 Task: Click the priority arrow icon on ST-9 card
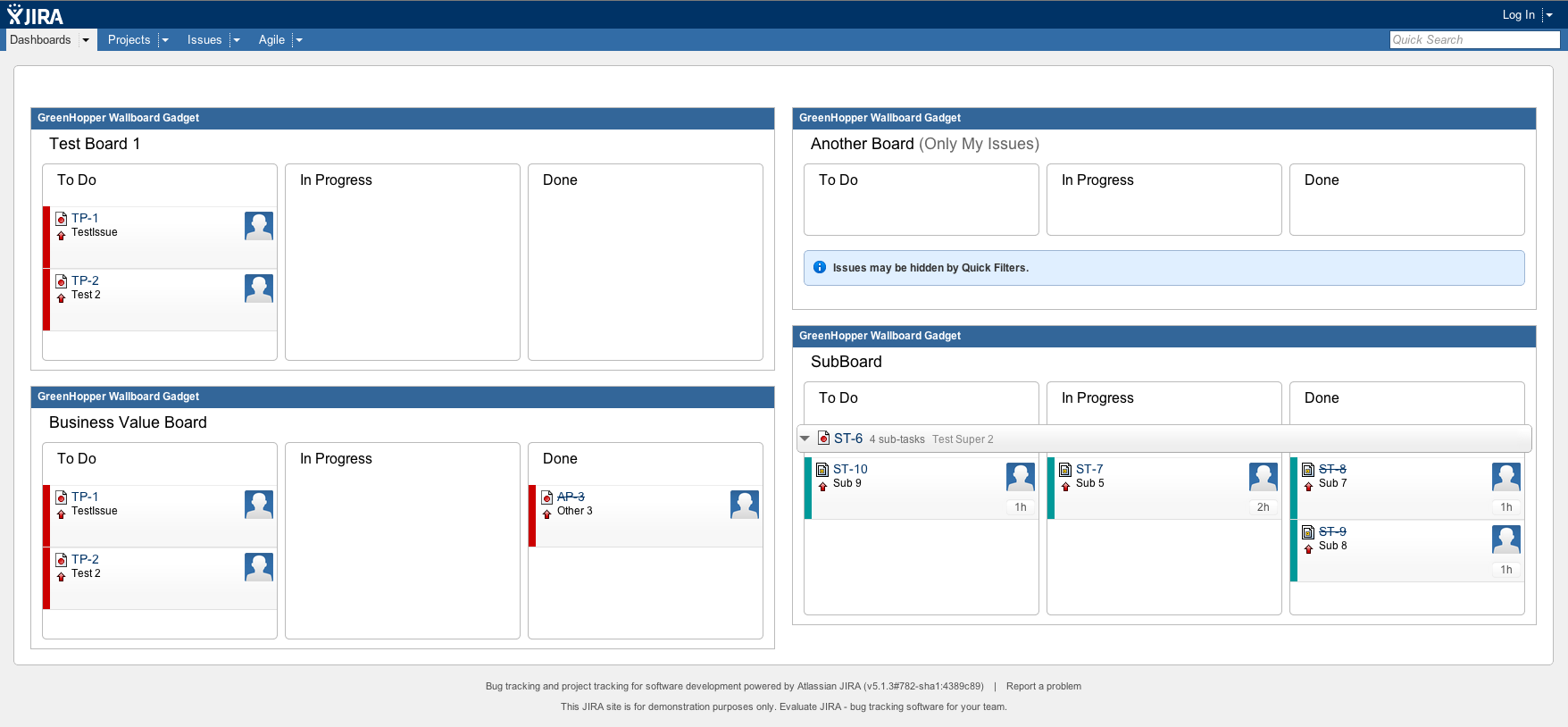pyautogui.click(x=1308, y=549)
